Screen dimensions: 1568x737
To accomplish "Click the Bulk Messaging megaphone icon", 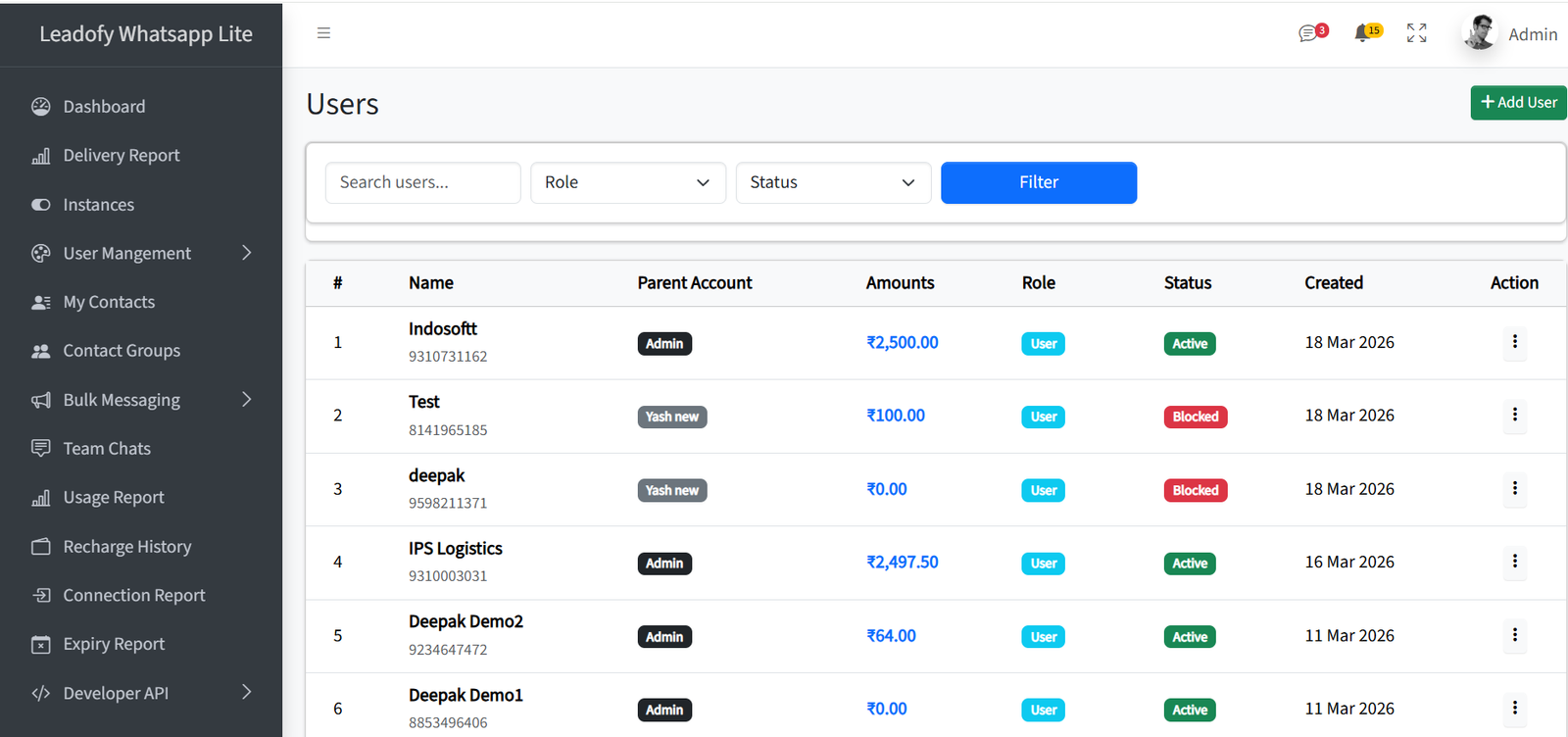I will pyautogui.click(x=40, y=400).
